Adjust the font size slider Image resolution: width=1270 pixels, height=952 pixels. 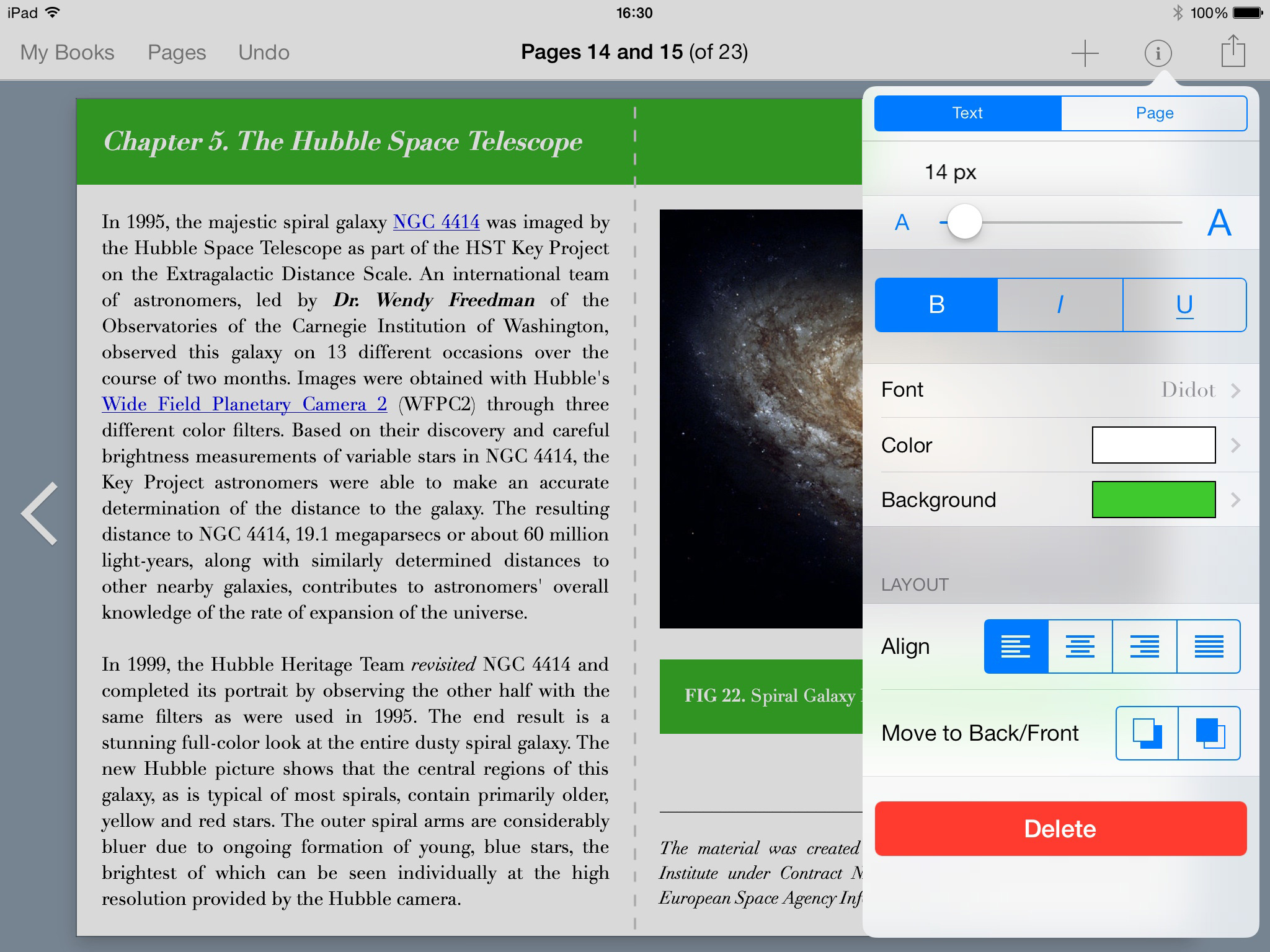966,221
